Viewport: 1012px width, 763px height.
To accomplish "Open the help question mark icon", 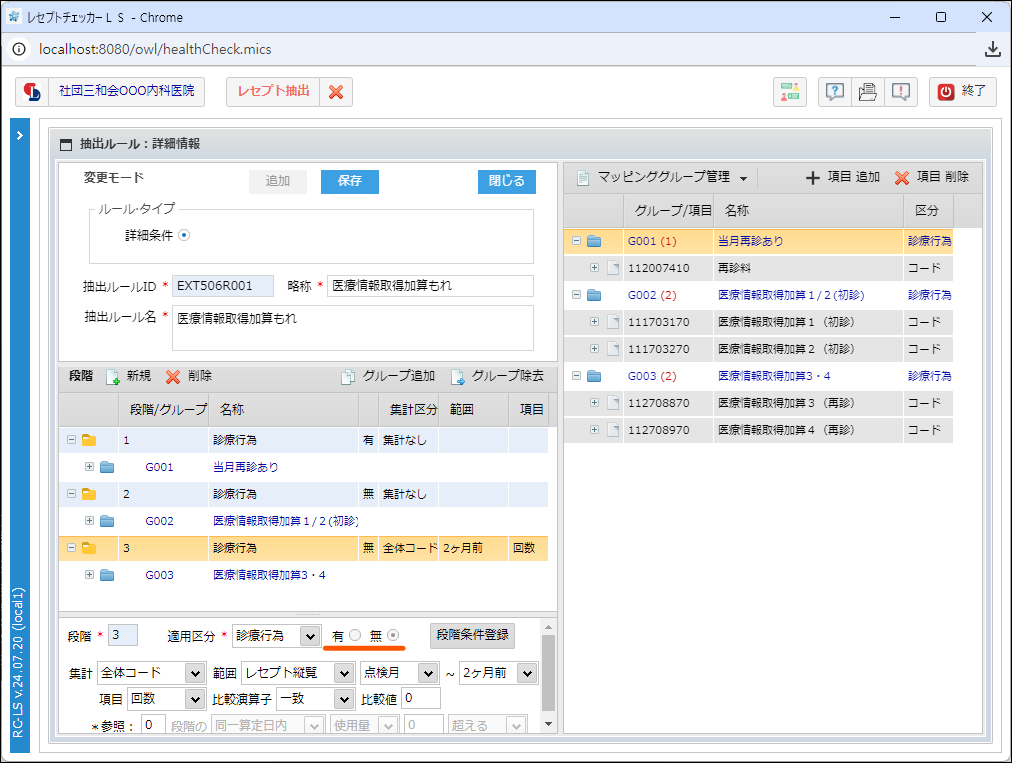I will click(835, 92).
